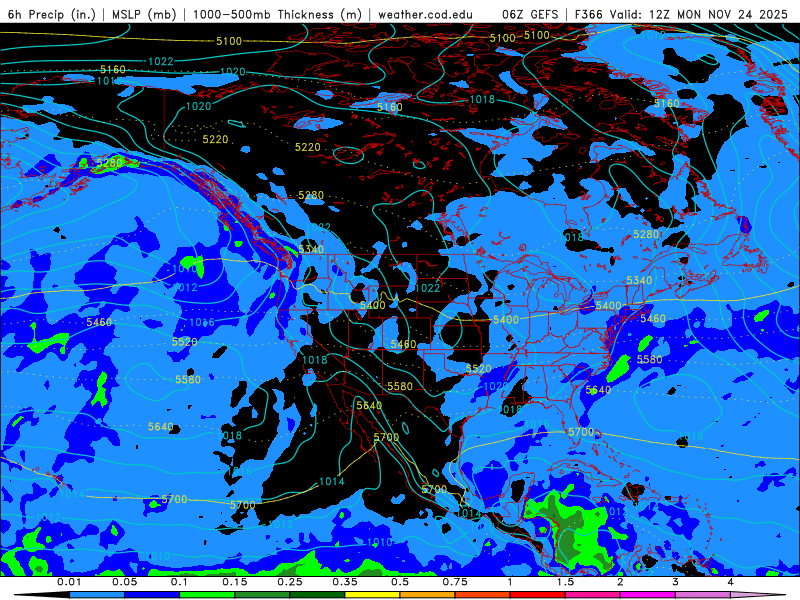
Task: Click the '0.75' legend value
Action: [455, 582]
